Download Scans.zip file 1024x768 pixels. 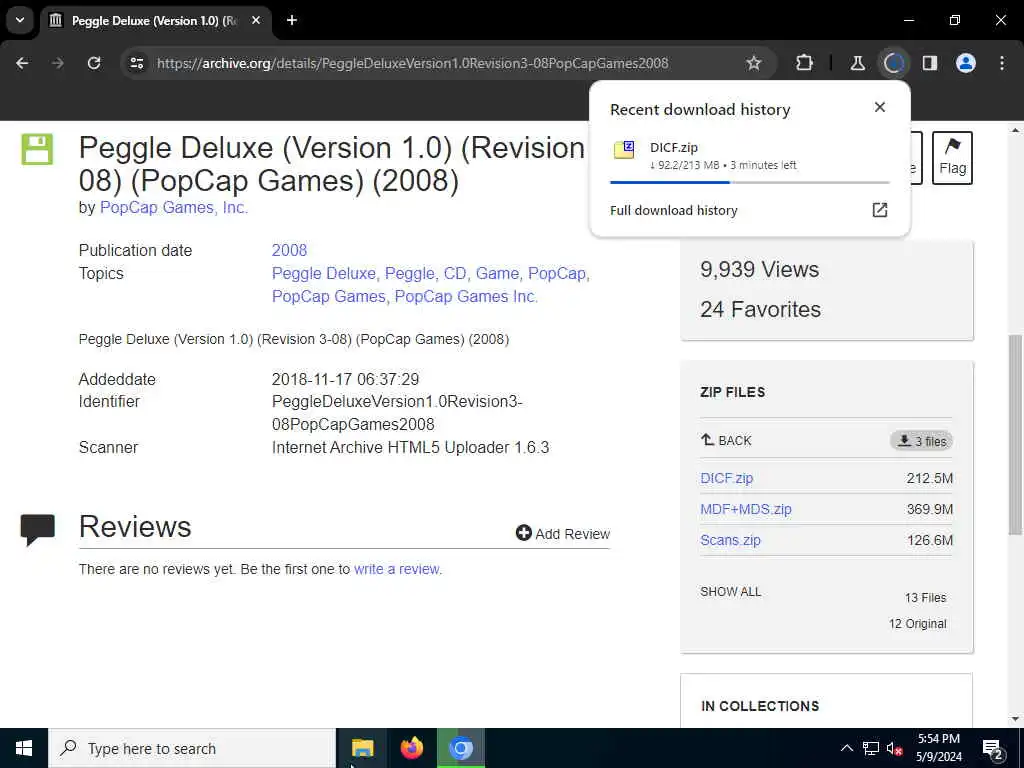coord(730,540)
